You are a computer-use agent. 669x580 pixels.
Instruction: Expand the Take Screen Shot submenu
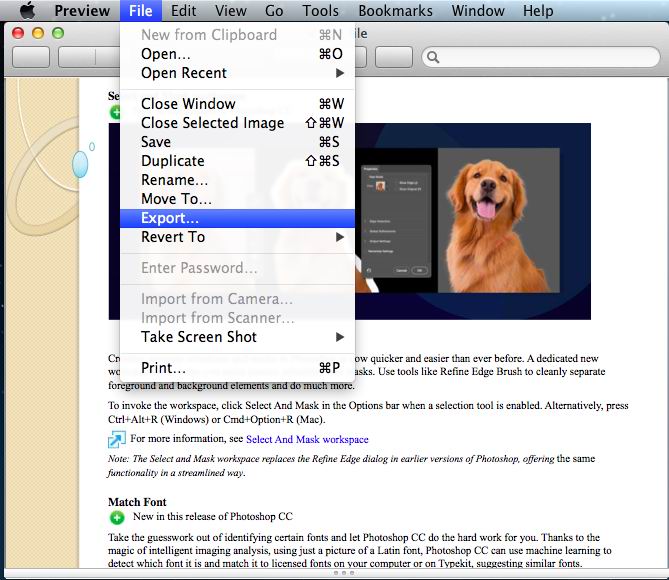[237, 337]
